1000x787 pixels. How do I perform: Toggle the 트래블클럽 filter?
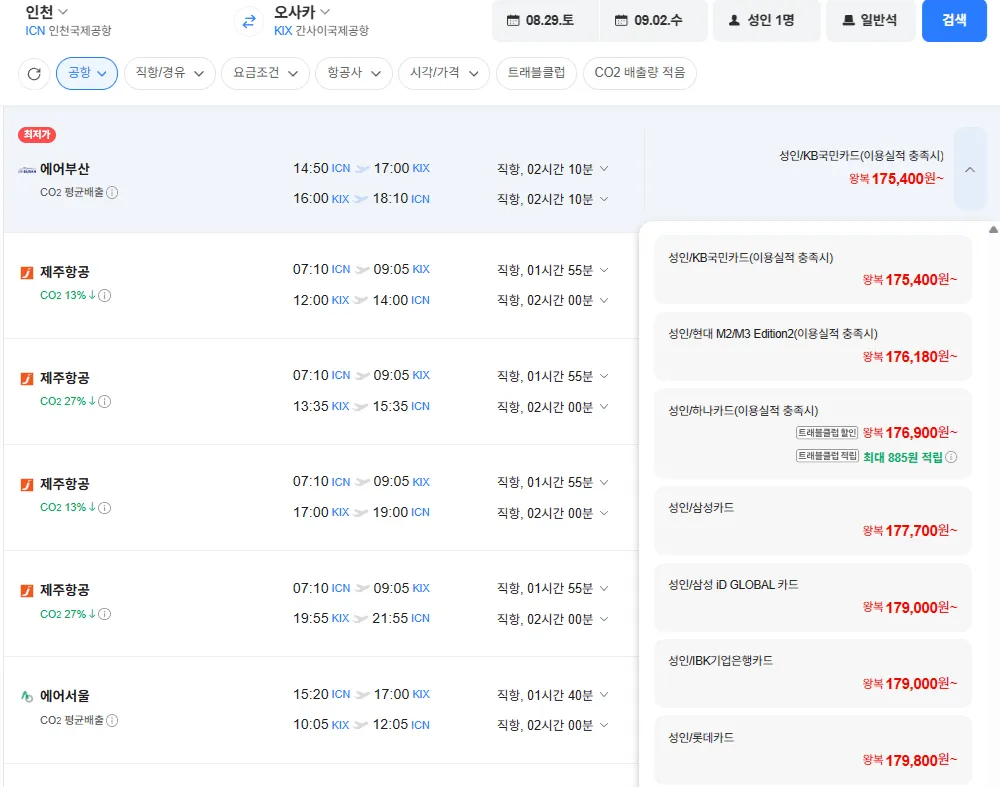click(x=536, y=73)
